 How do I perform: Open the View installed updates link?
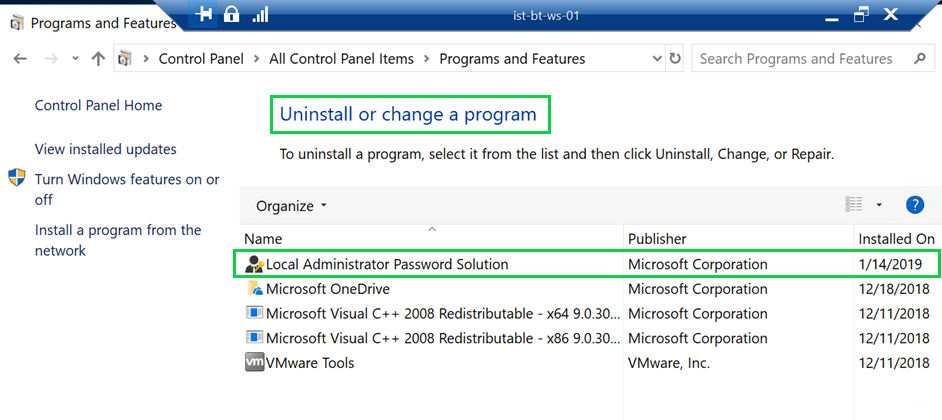tap(106, 149)
